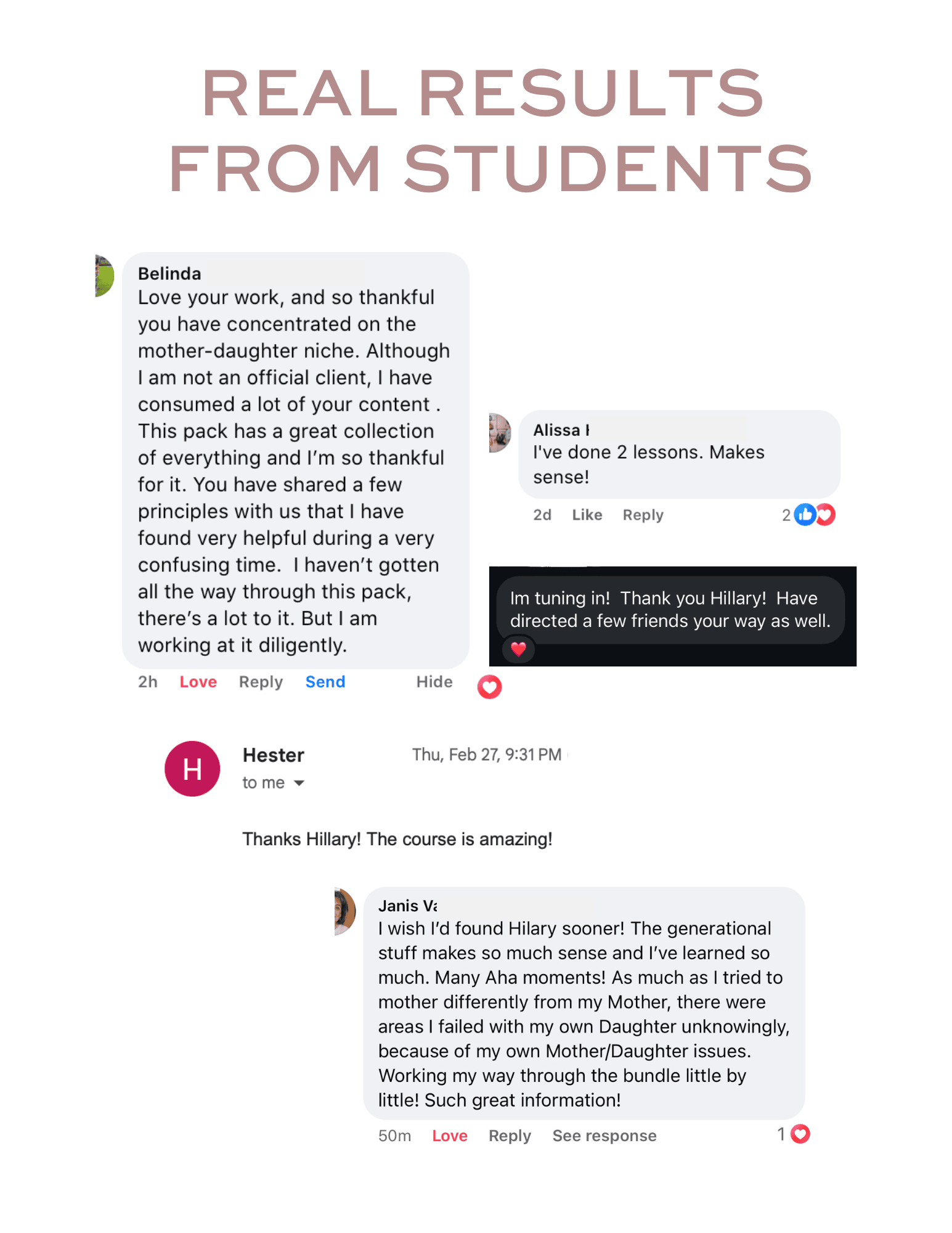Click red heart reaction beside Alissa's thumbs-up
This screenshot has height=1233, width=952.
point(826,514)
